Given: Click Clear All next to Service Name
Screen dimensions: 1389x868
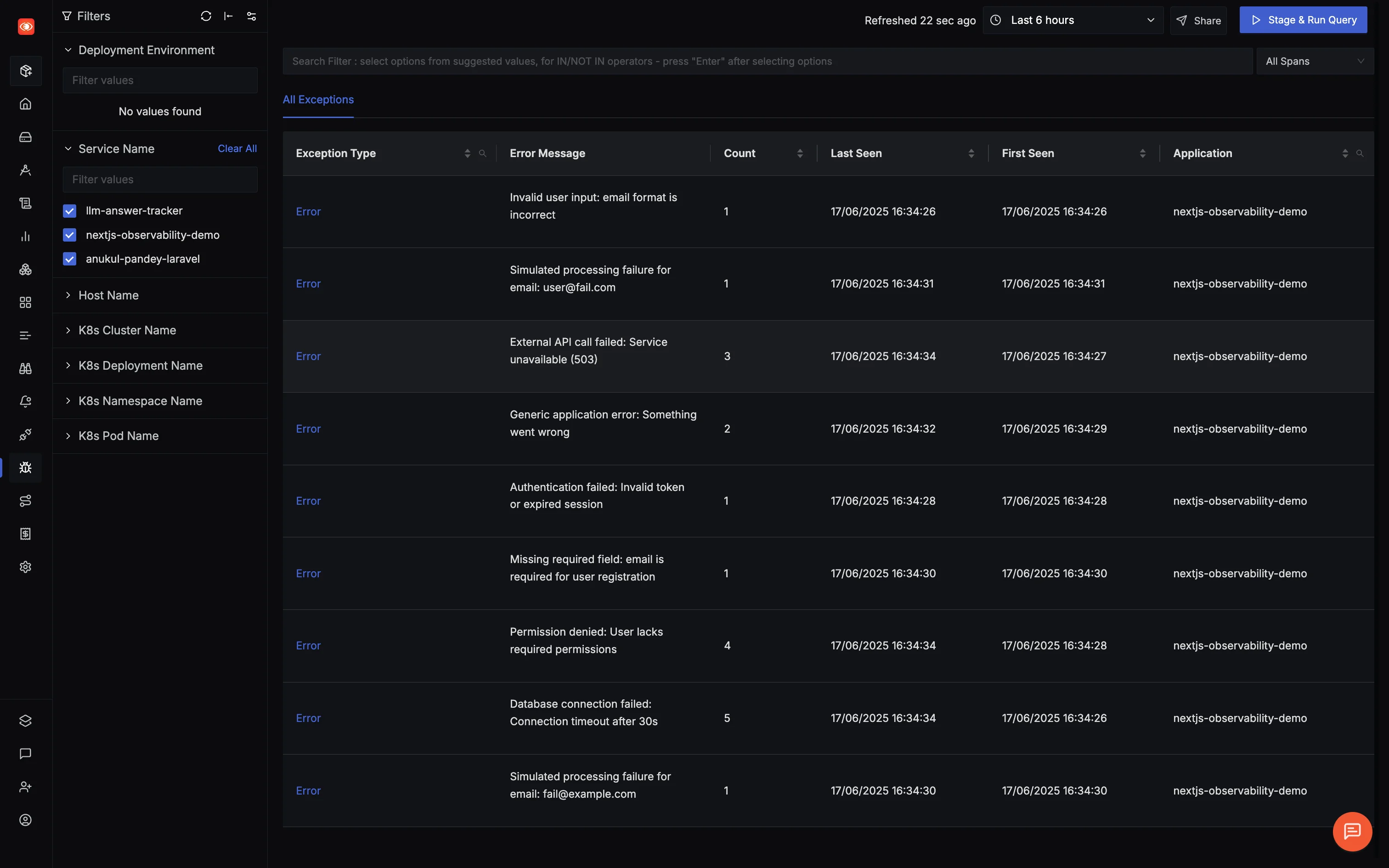Looking at the screenshot, I should 237,148.
